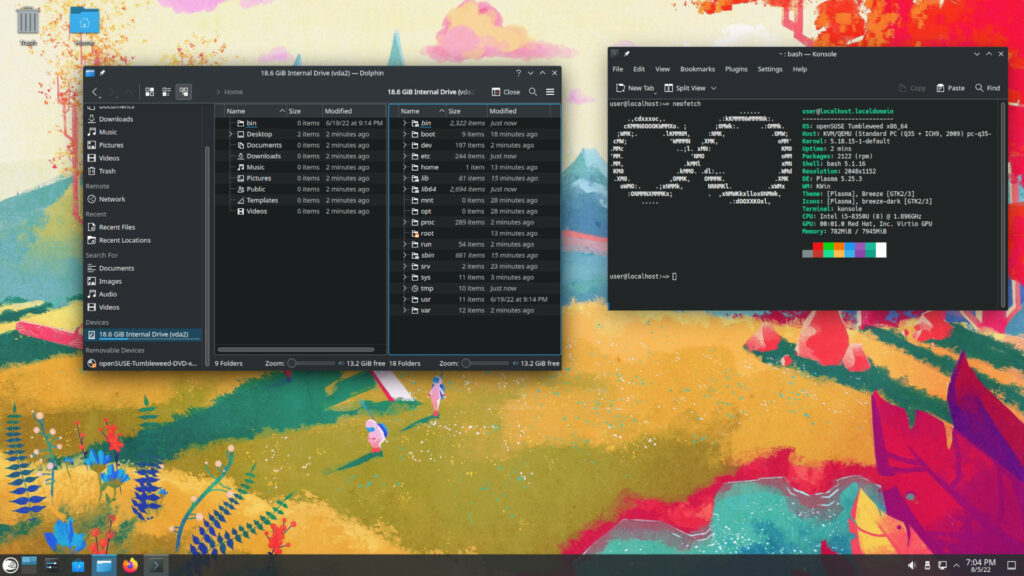Viewport: 1024px width, 576px height.
Task: Navigate to Home via the breadcrumb
Action: tap(232, 91)
